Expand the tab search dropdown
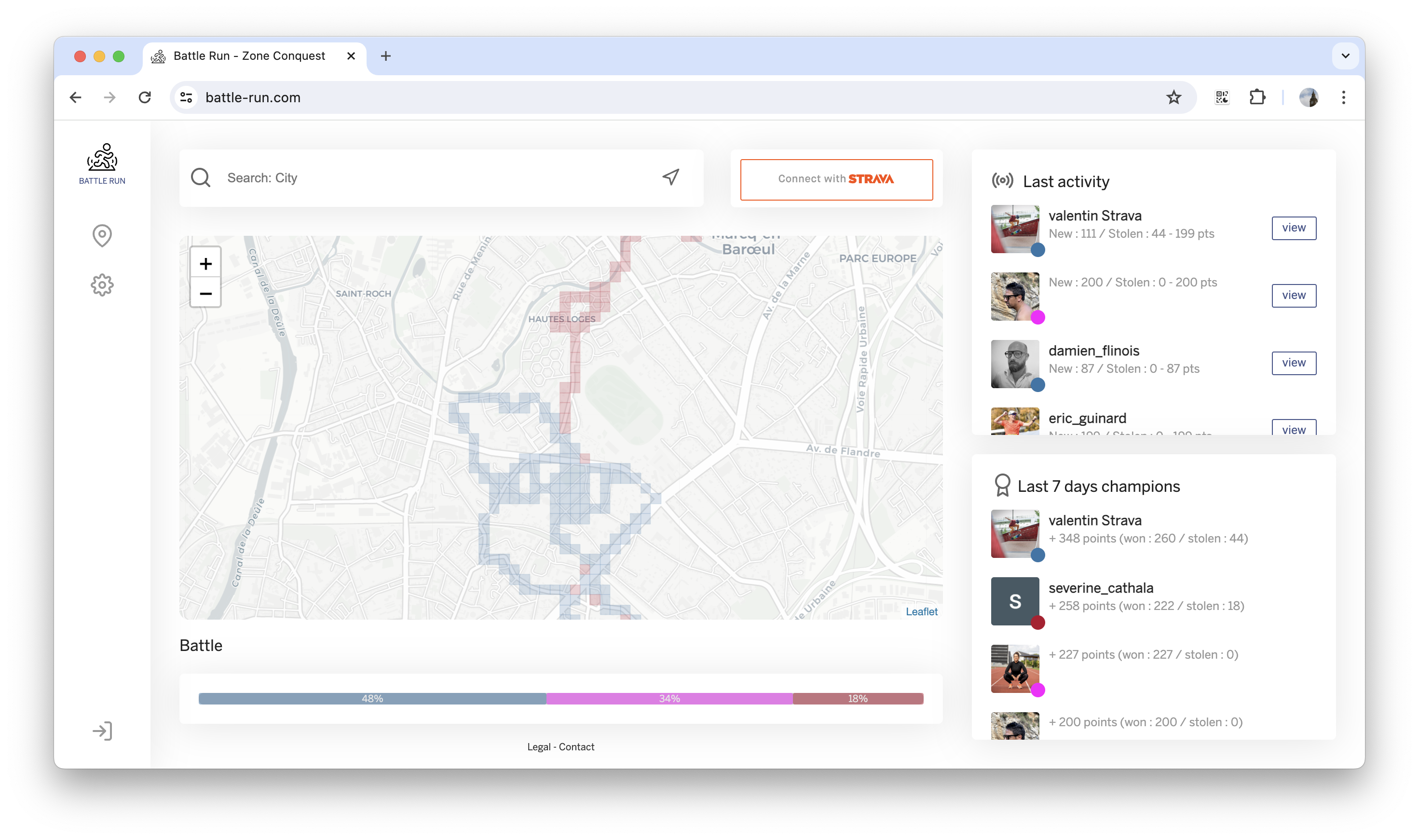1419x840 pixels. pos(1345,56)
